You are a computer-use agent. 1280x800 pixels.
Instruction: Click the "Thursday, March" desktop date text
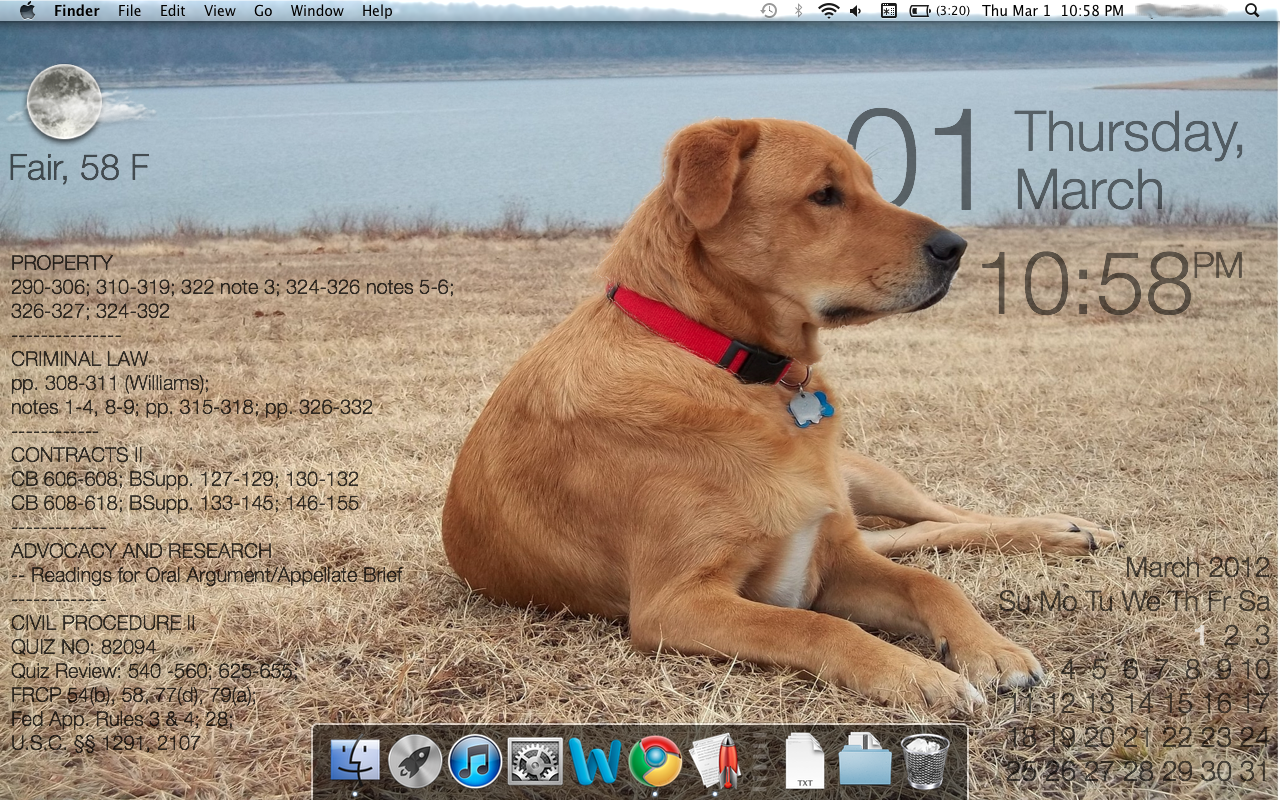[x=1129, y=161]
